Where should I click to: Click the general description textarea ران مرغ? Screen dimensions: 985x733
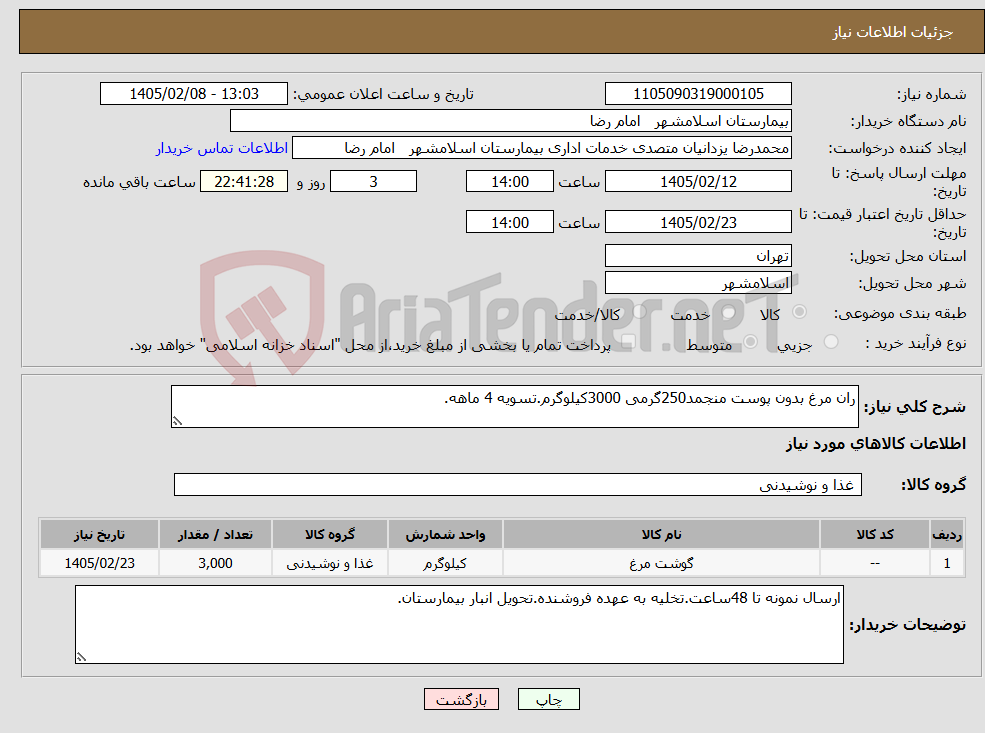514,406
